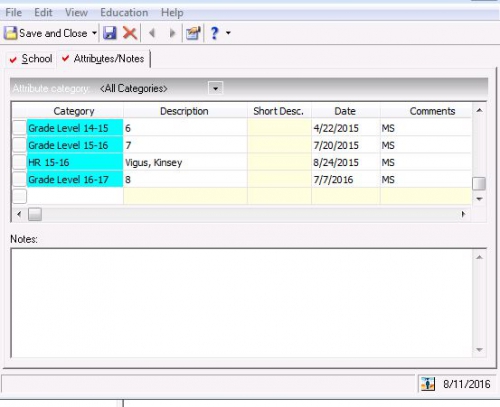Click the HR 15-16 category cell
This screenshot has height=407, width=500.
[75, 162]
